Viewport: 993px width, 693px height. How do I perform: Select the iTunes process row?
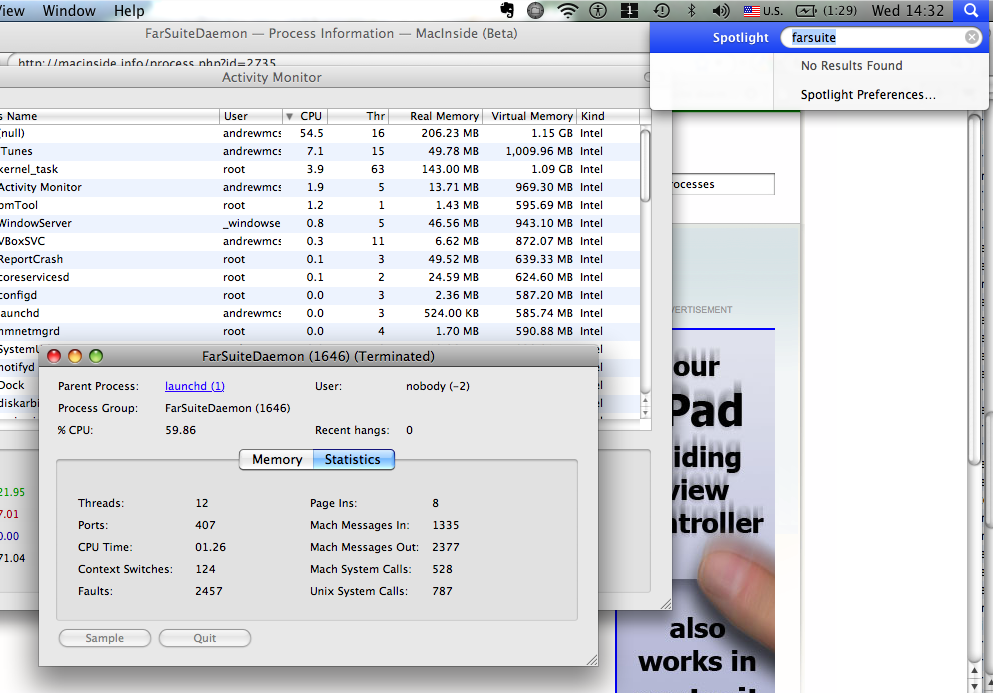[319, 151]
